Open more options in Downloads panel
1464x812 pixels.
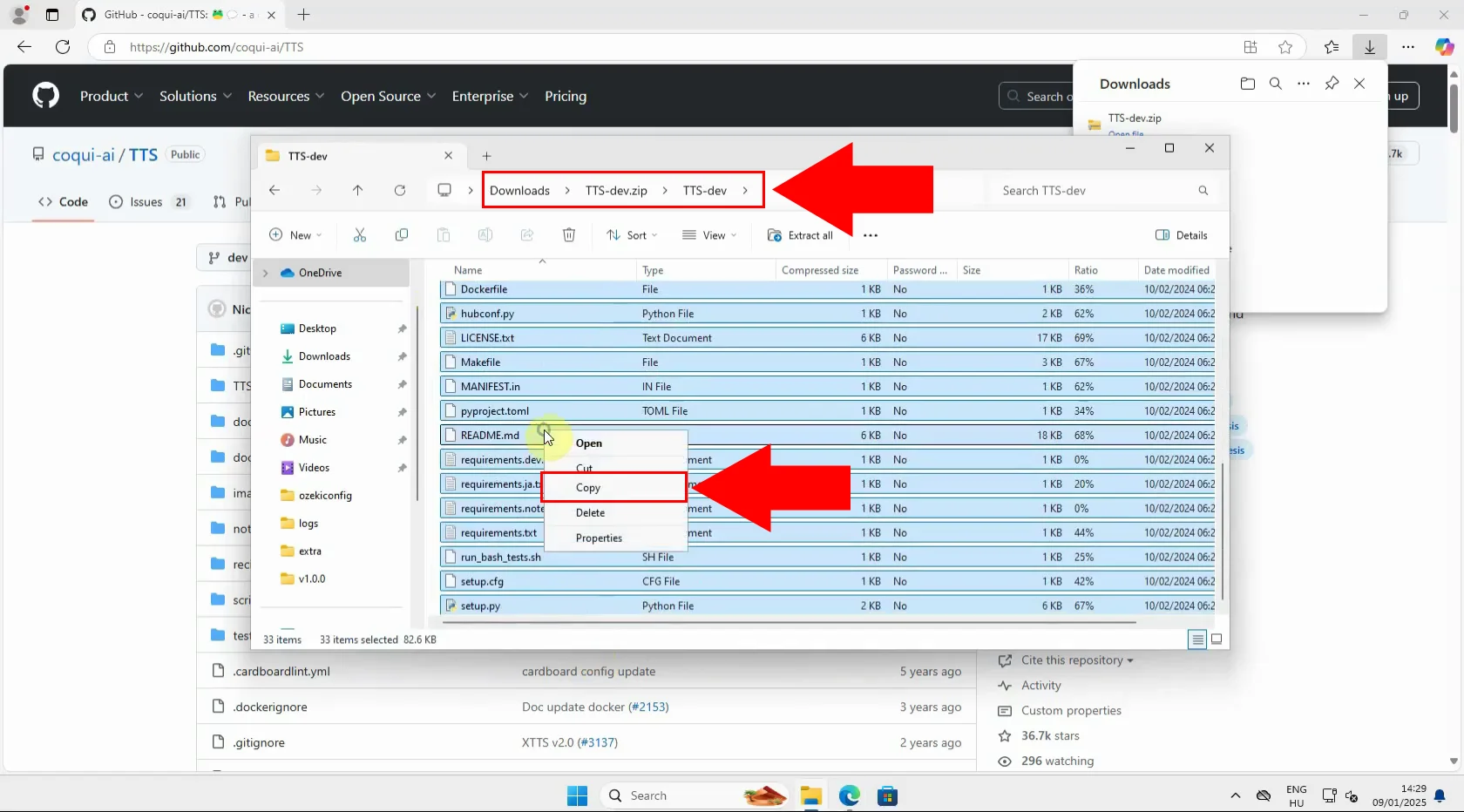point(1304,84)
